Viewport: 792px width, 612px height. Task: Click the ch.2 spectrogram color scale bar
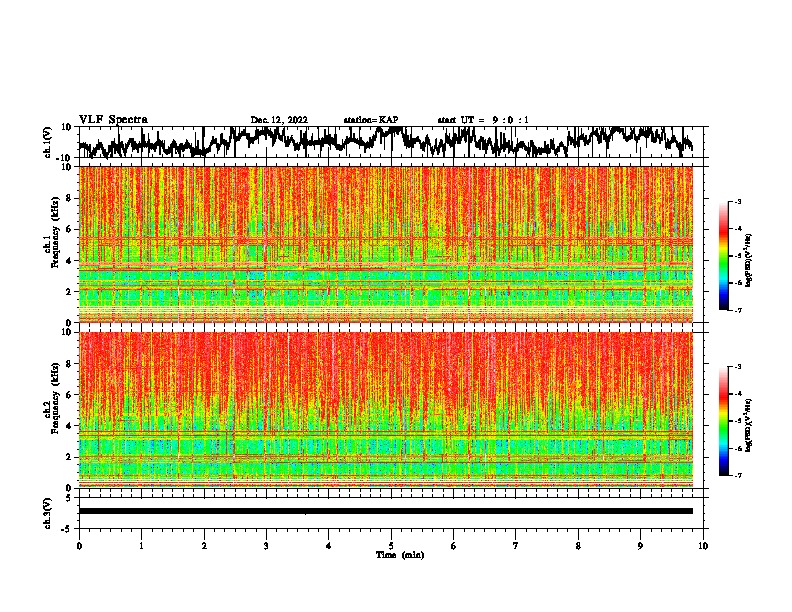tap(724, 421)
